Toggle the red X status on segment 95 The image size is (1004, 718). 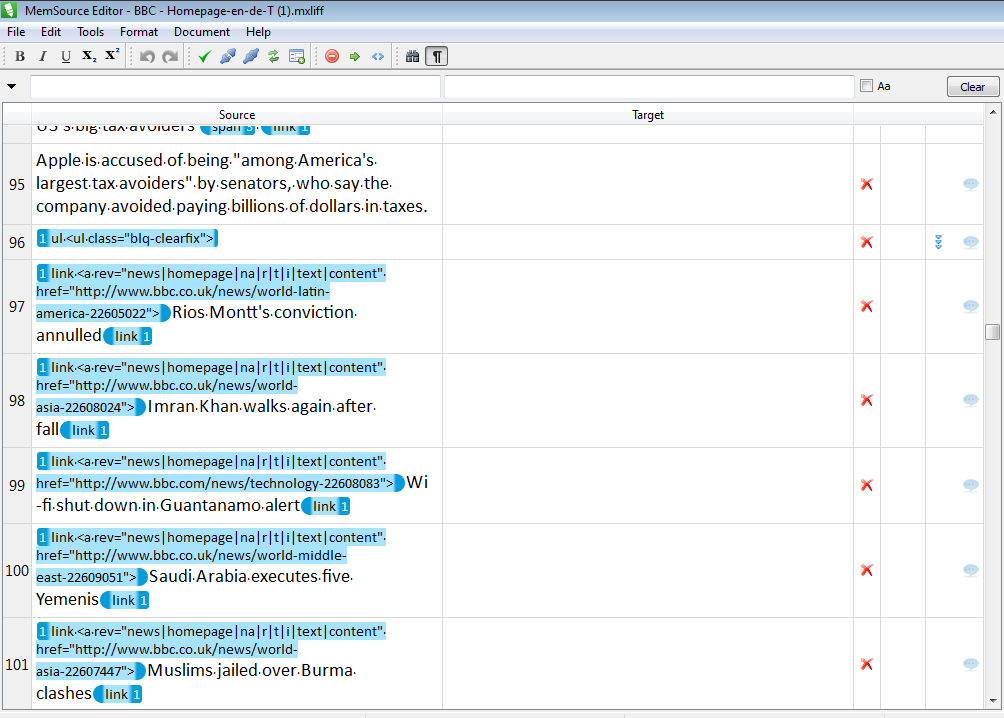pyautogui.click(x=867, y=184)
